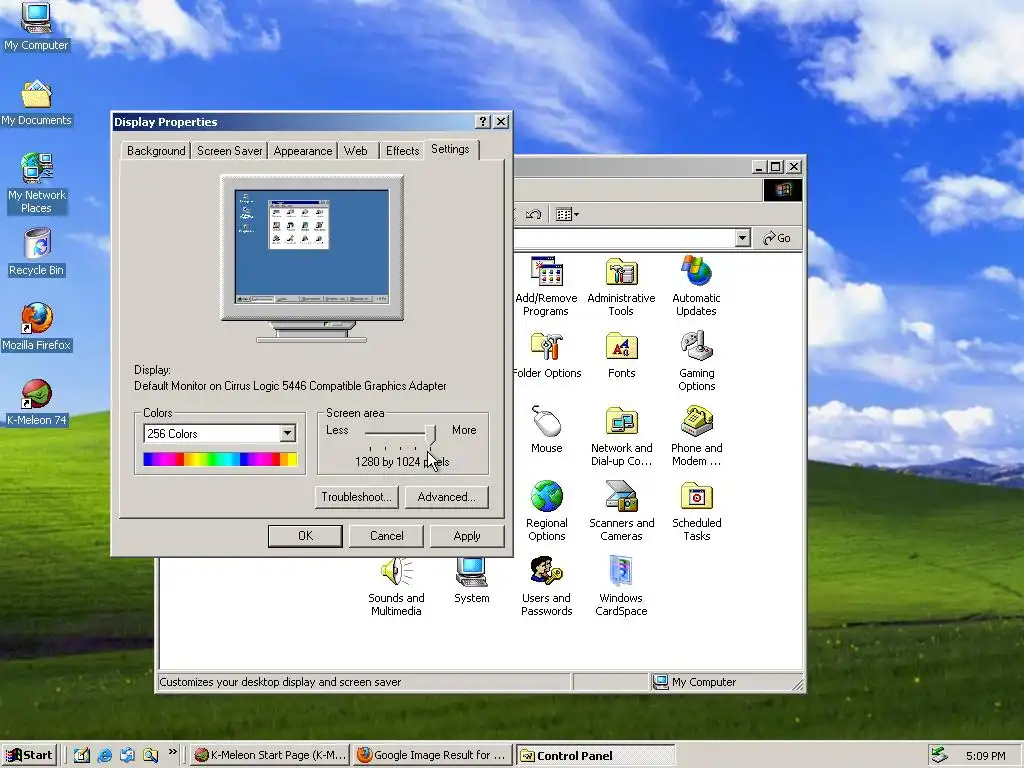The image size is (1024, 768).
Task: Select Mozilla Firefox desktop shortcut
Action: pyautogui.click(x=36, y=327)
